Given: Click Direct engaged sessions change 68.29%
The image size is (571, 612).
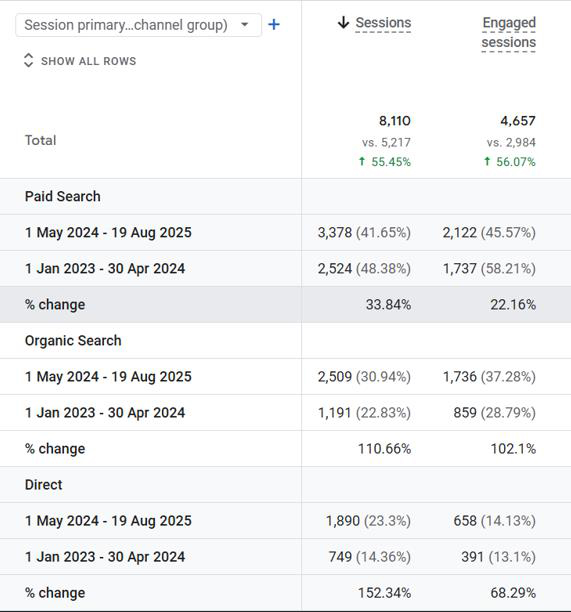Looking at the screenshot, I should click(513, 593).
